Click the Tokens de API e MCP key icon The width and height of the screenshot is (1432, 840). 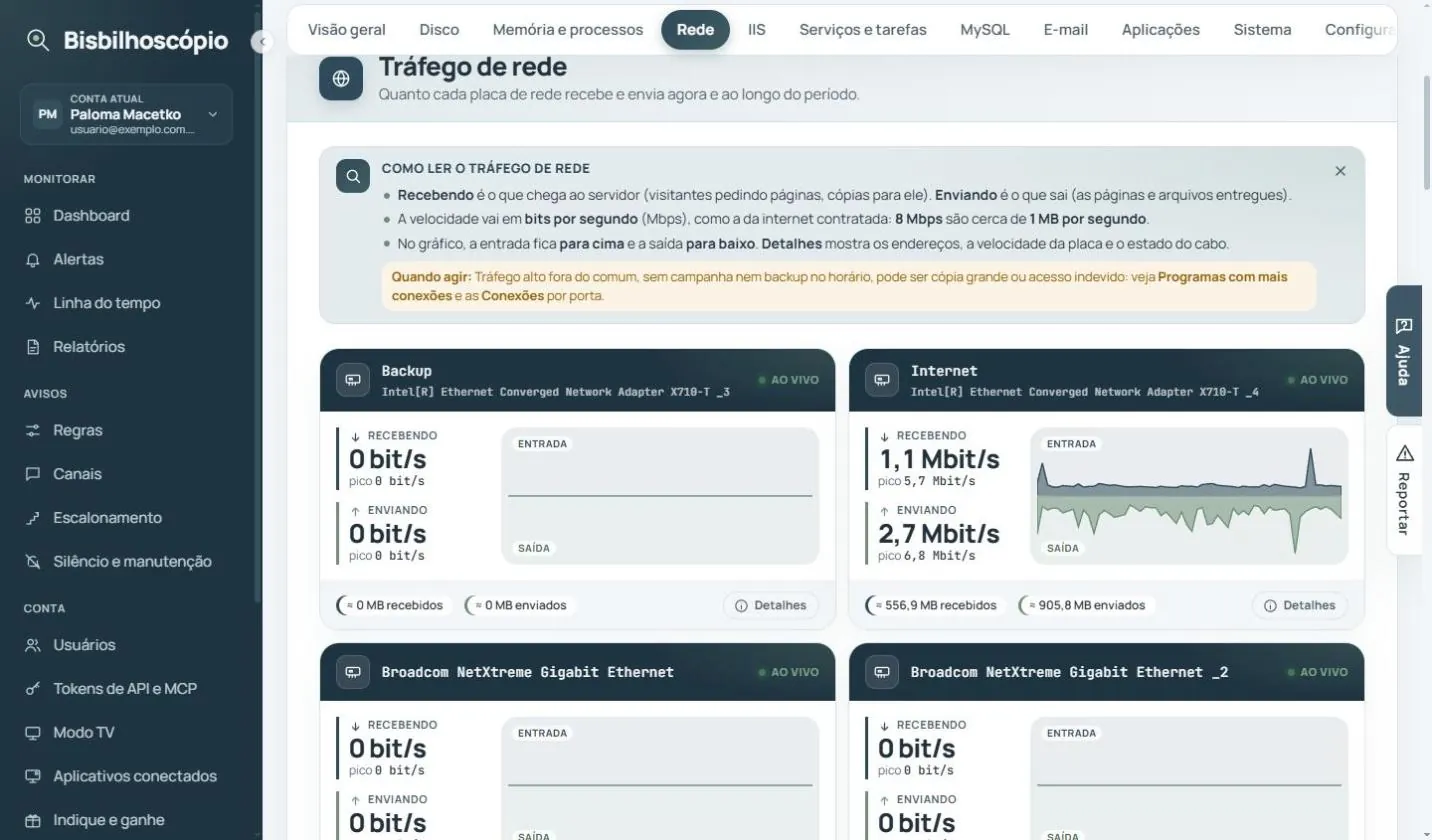click(33, 689)
